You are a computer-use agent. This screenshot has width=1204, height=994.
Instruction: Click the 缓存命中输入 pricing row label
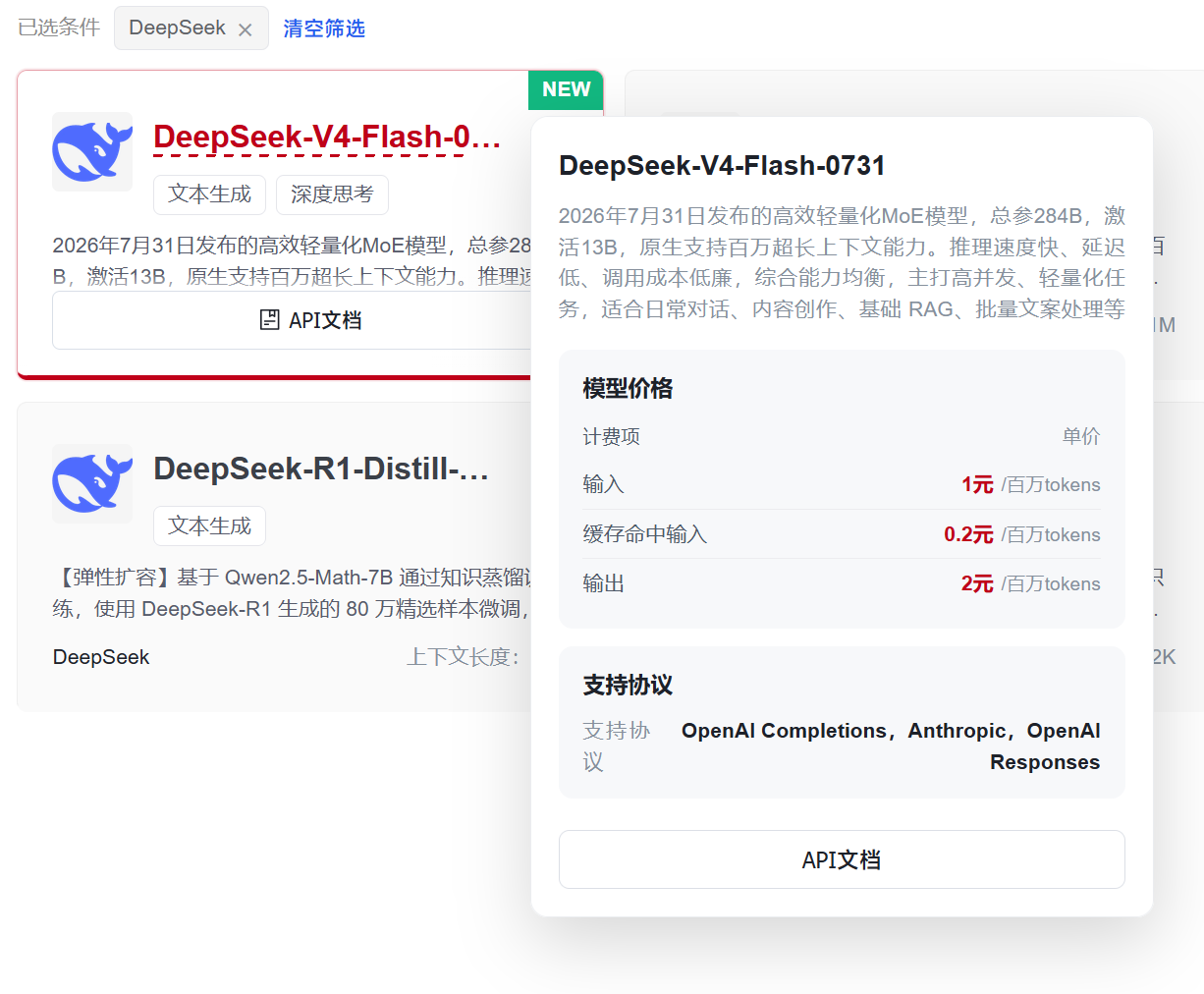pyautogui.click(x=644, y=534)
